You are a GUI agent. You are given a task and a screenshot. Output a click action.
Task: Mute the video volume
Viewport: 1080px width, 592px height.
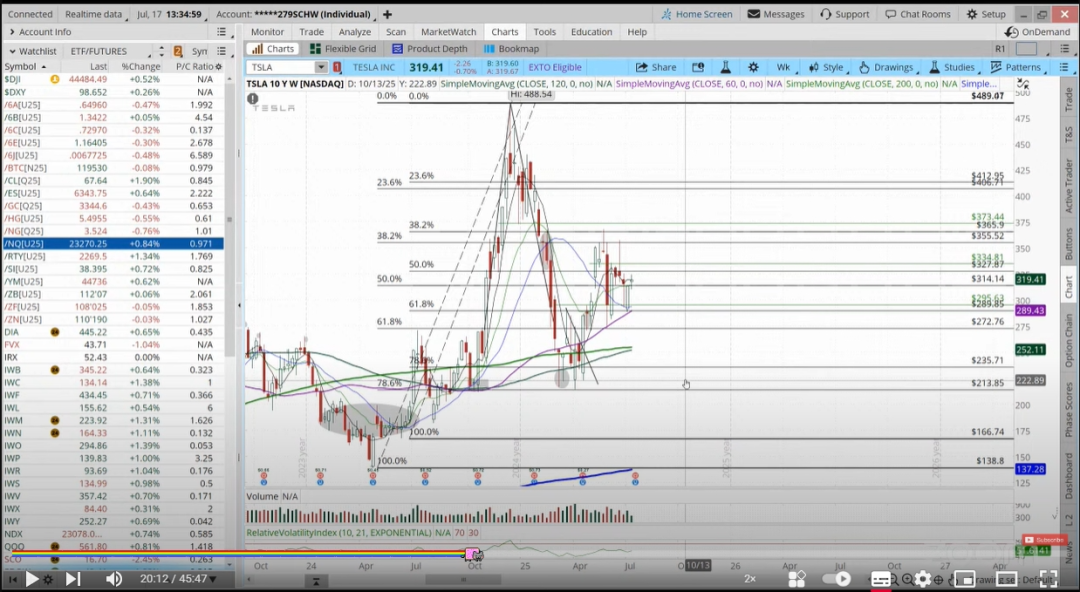(113, 579)
